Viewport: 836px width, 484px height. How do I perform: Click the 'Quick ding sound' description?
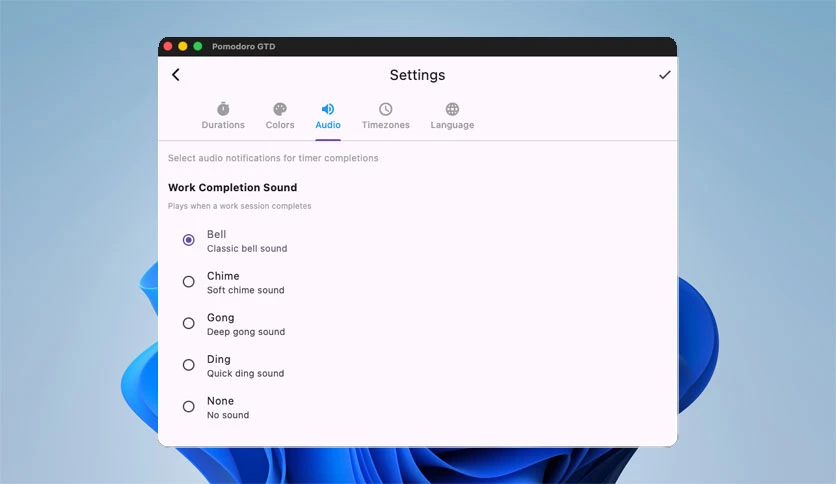click(245, 374)
